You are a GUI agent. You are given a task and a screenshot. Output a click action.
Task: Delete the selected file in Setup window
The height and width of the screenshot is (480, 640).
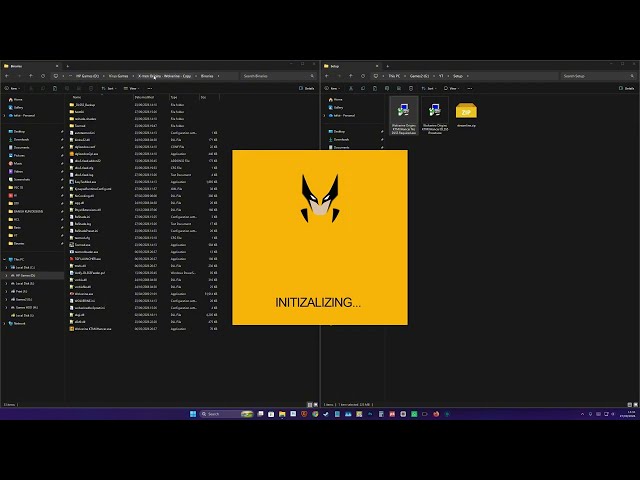(411, 88)
